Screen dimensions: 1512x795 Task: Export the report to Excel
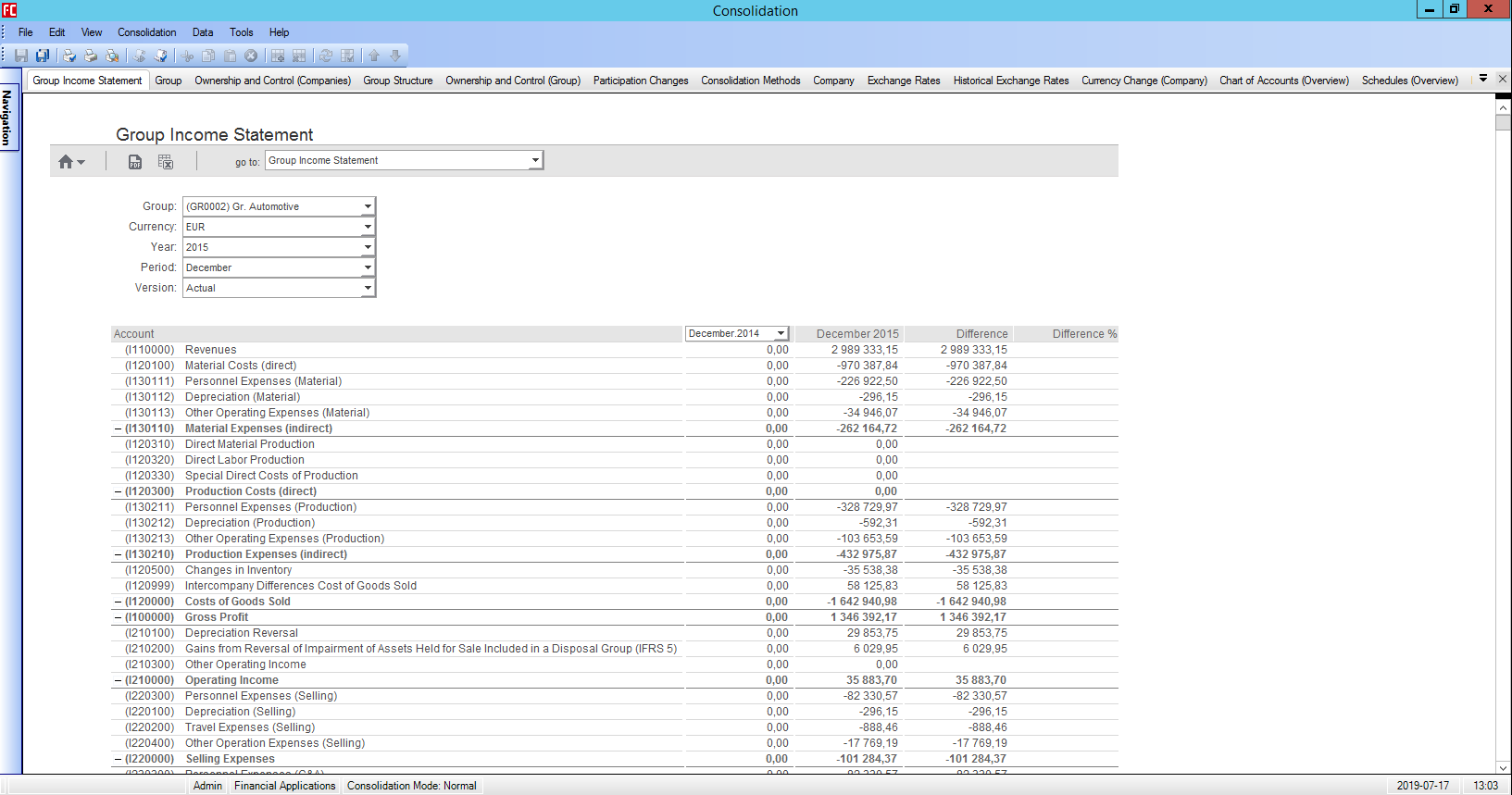click(x=166, y=162)
